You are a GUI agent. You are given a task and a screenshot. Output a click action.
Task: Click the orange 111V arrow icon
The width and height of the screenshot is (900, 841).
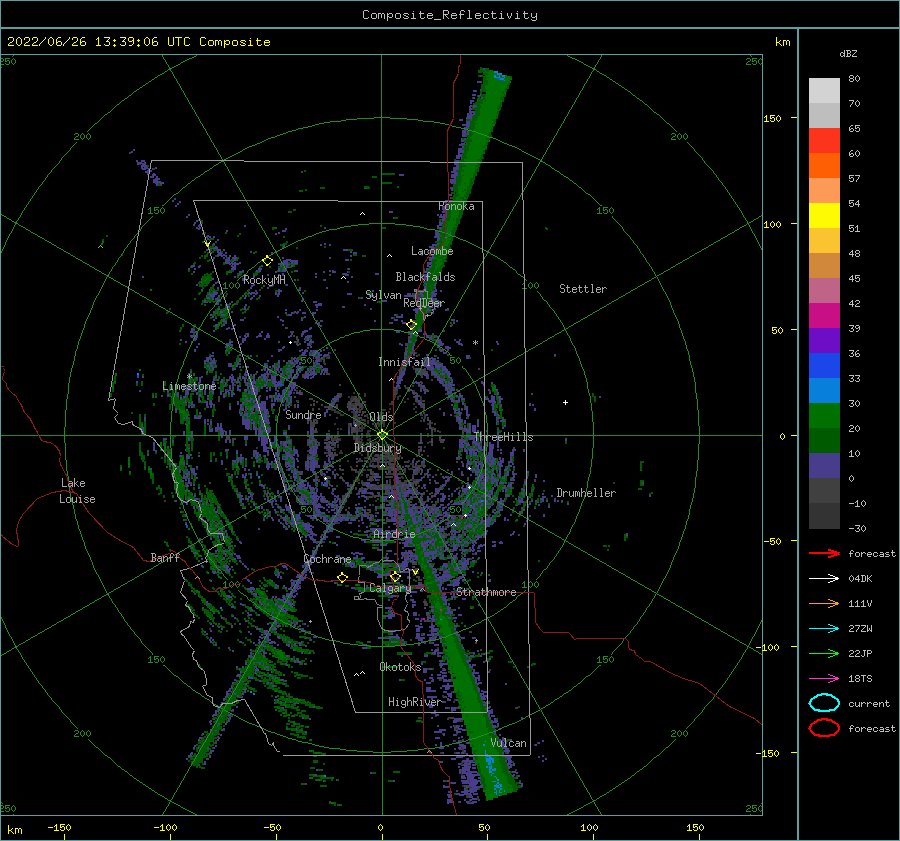click(824, 603)
